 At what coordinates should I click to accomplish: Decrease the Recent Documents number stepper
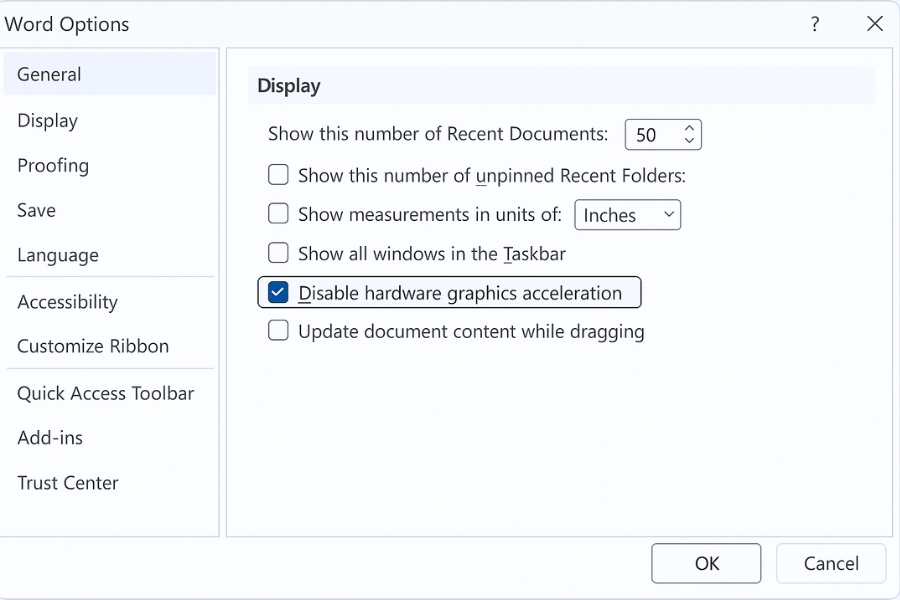[689, 141]
